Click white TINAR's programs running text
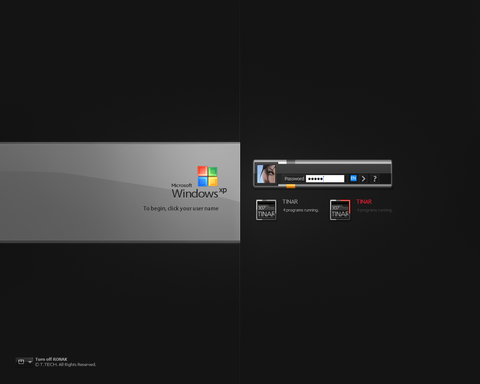The width and height of the screenshot is (480, 384). (x=301, y=210)
